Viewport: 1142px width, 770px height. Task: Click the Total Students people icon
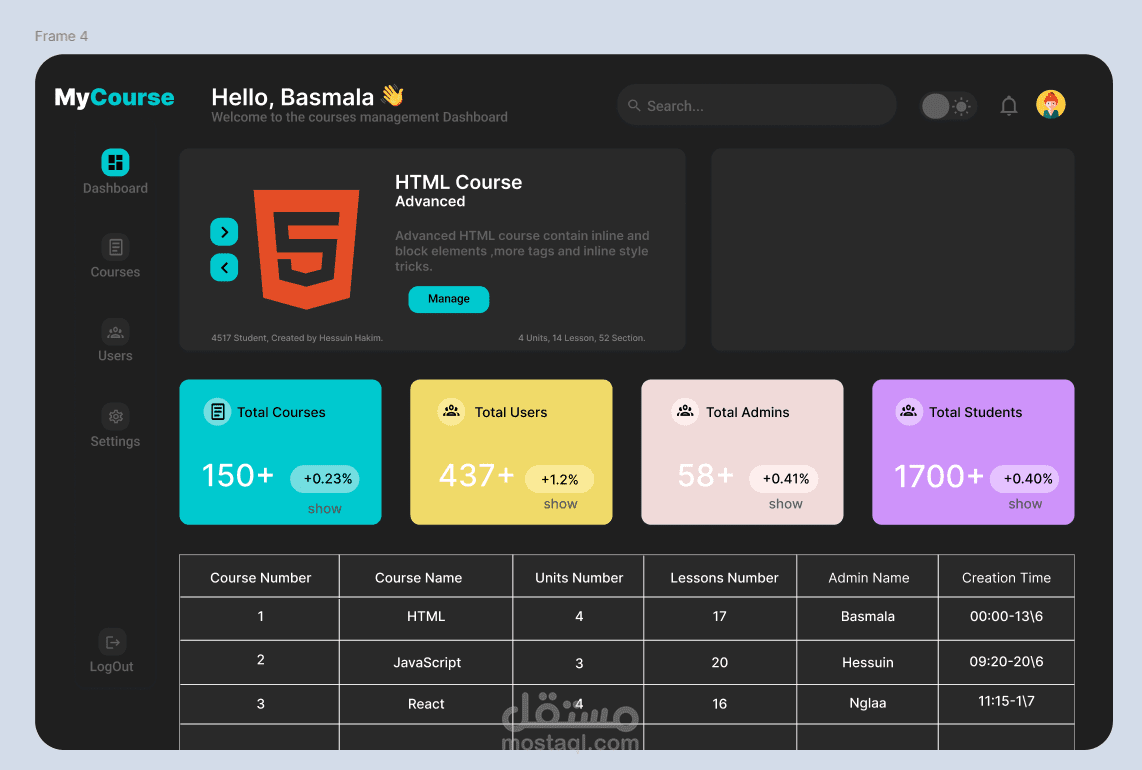point(909,412)
